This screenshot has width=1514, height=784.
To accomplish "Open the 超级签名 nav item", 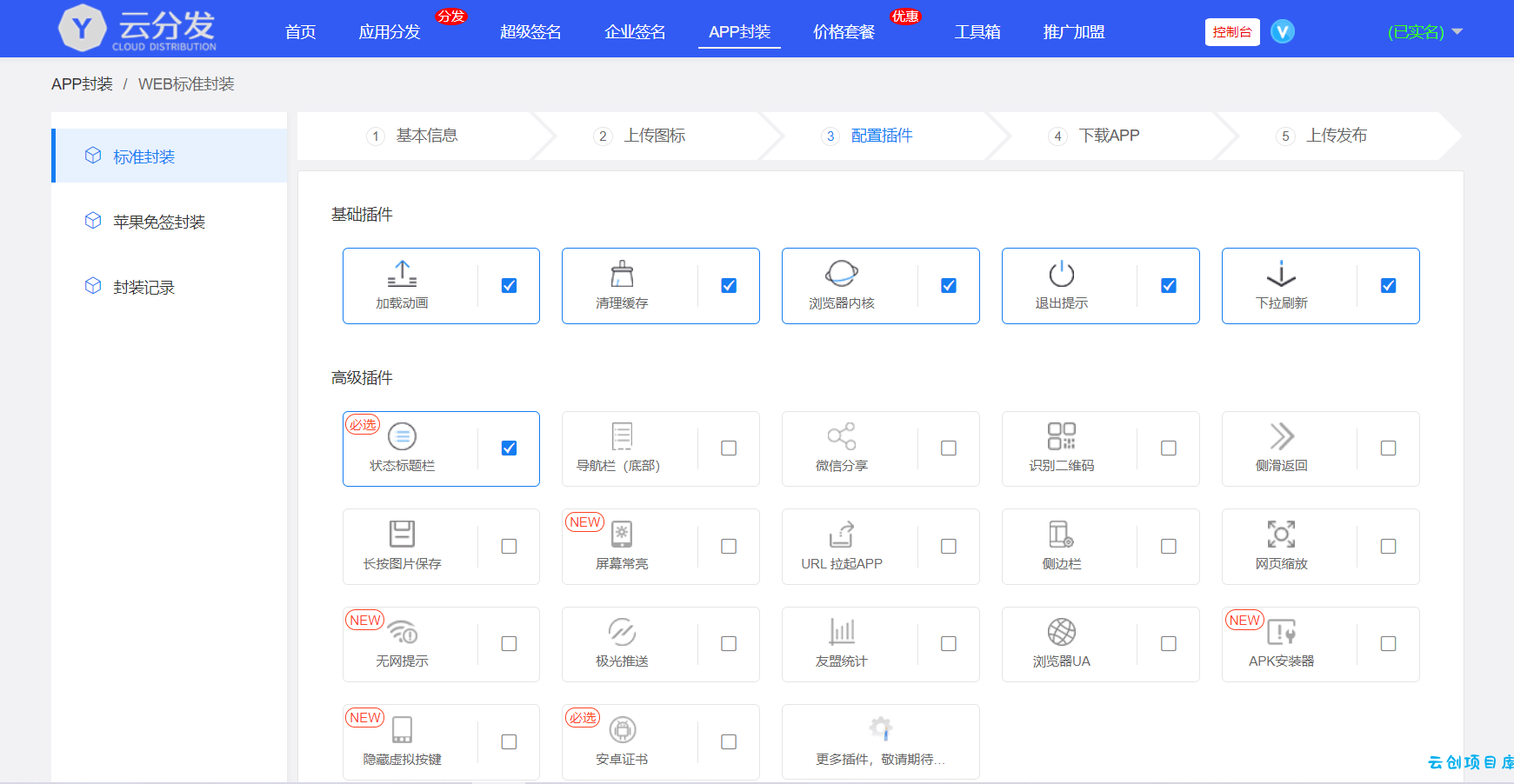I will pos(530,32).
